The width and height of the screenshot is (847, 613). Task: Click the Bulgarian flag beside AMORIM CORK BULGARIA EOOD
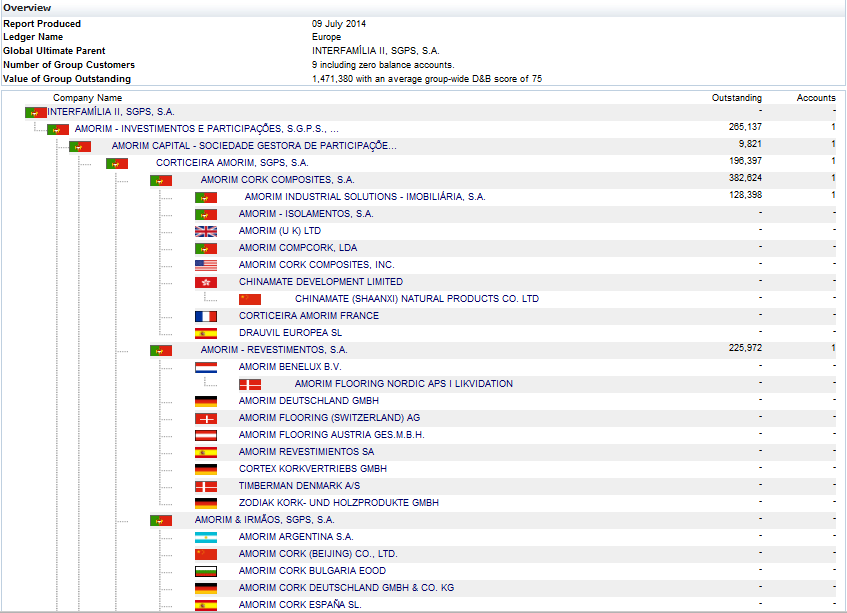206,571
